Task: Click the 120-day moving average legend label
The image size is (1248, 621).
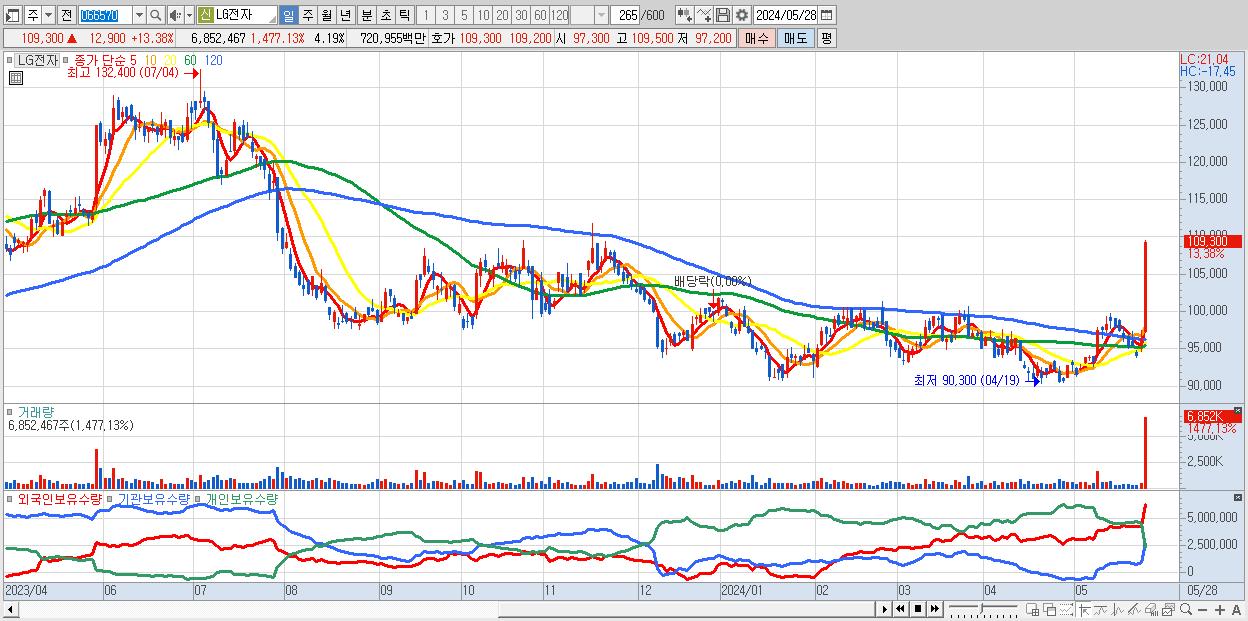Action: [x=213, y=60]
